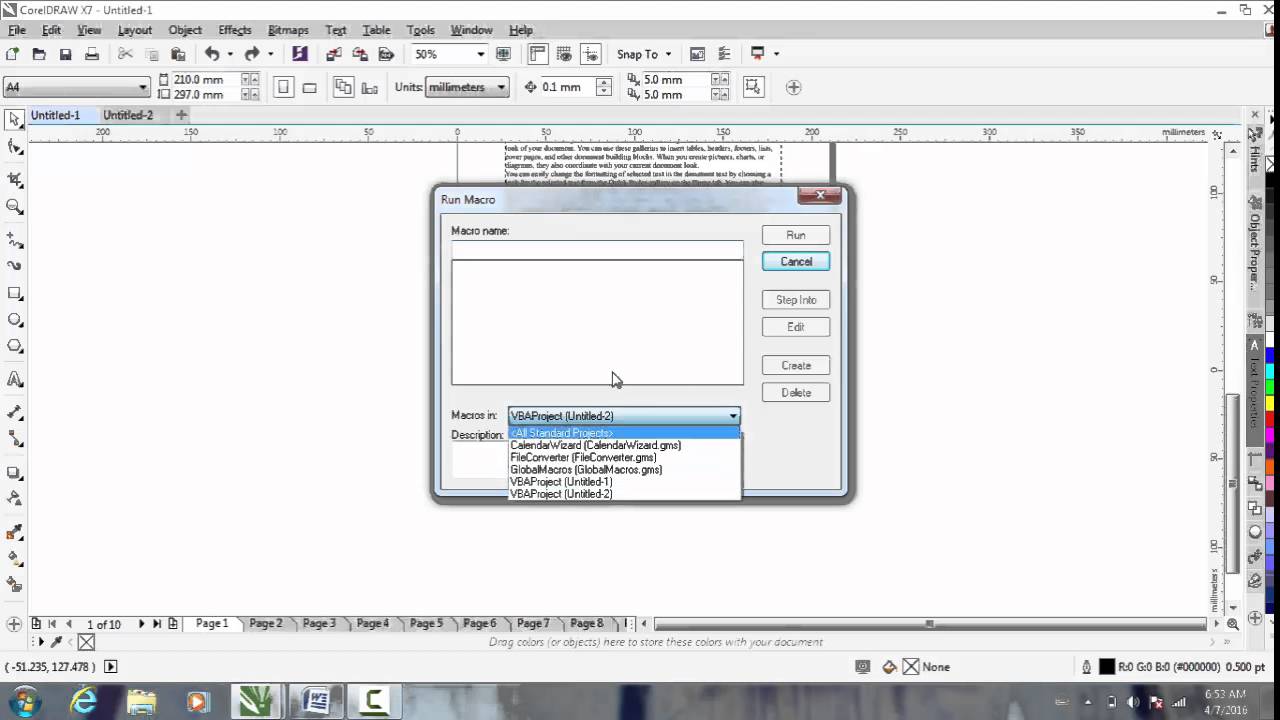Viewport: 1280px width, 720px height.
Task: Open Word from the Windows taskbar
Action: pos(316,701)
